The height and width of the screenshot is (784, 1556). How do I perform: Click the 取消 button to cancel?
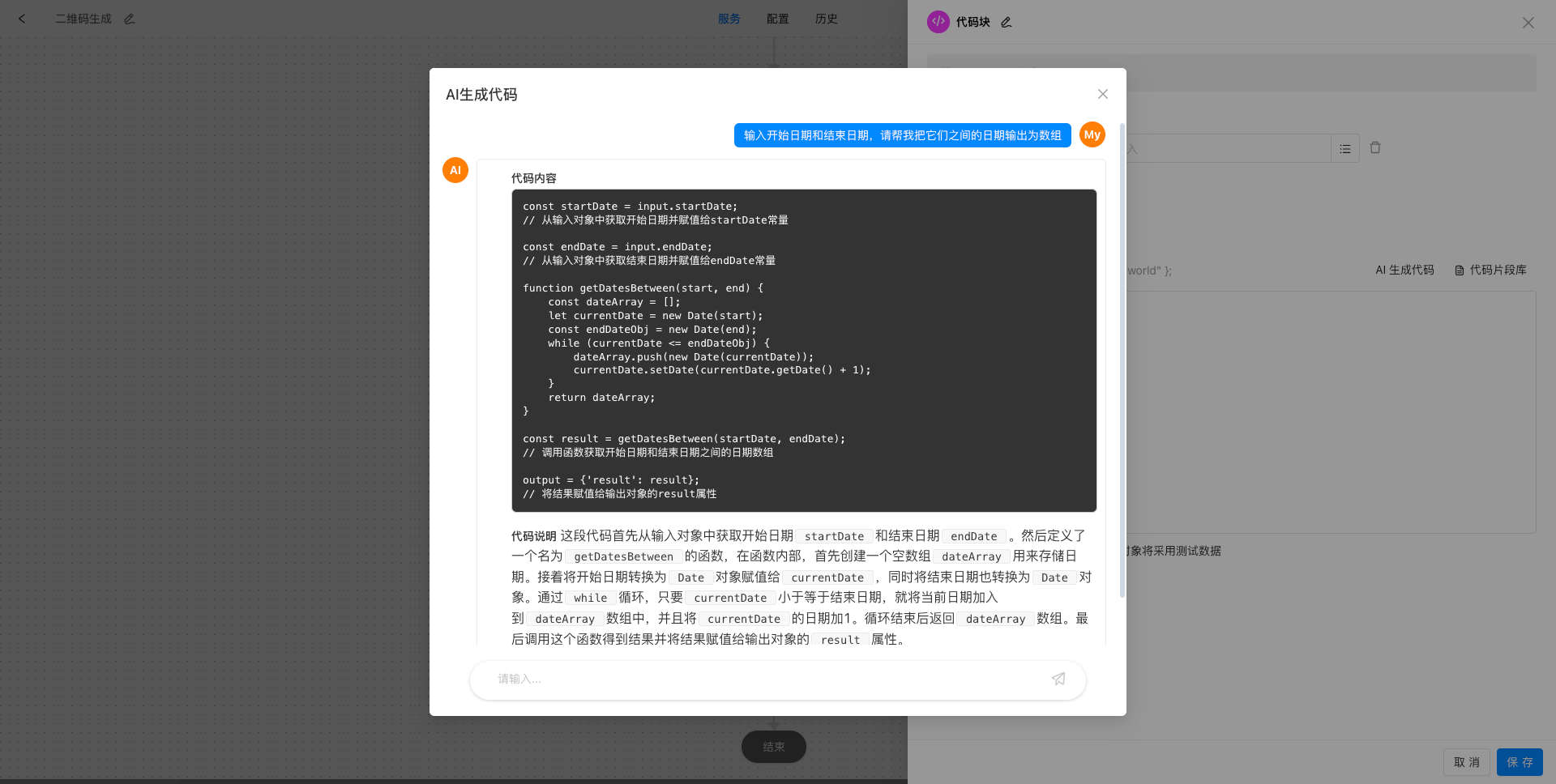click(1467, 762)
